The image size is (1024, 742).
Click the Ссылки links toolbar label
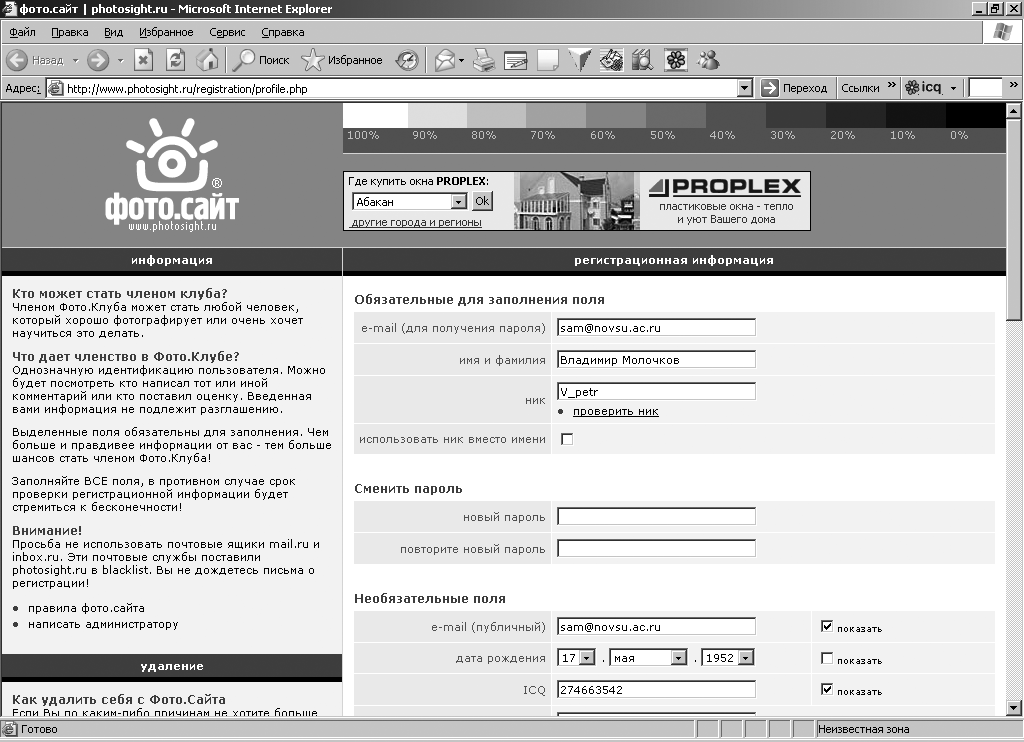(860, 88)
